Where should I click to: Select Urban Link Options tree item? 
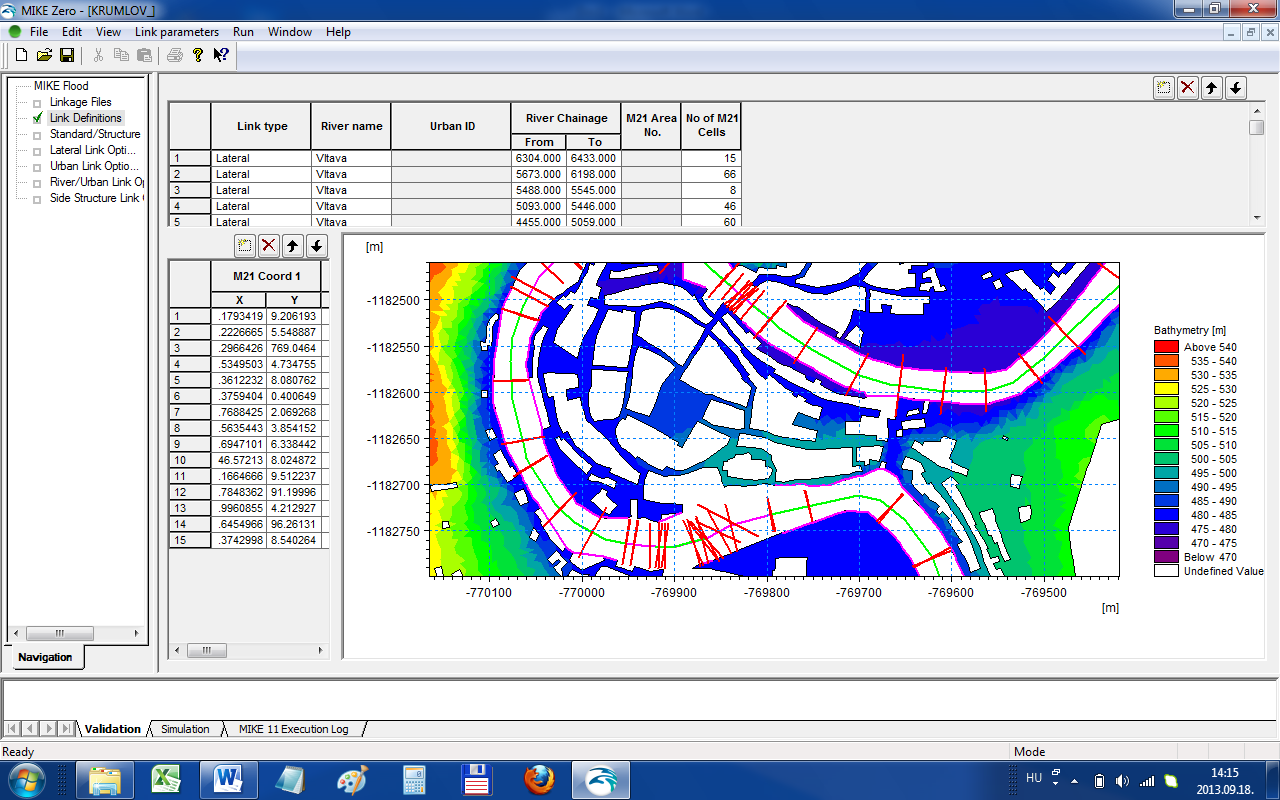click(x=94, y=166)
